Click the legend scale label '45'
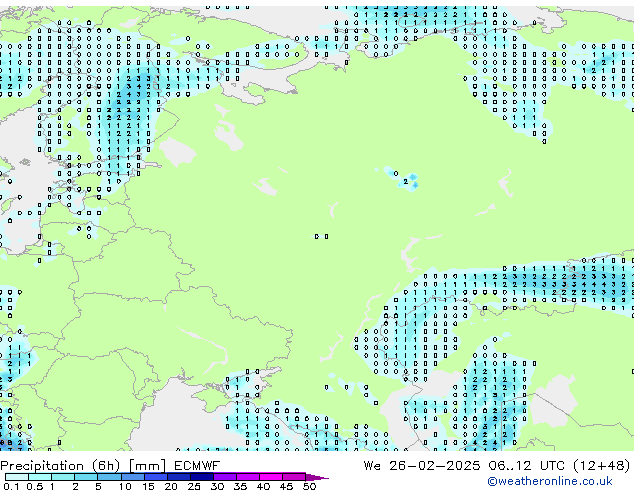The height and width of the screenshot is (490, 634). click(x=286, y=486)
